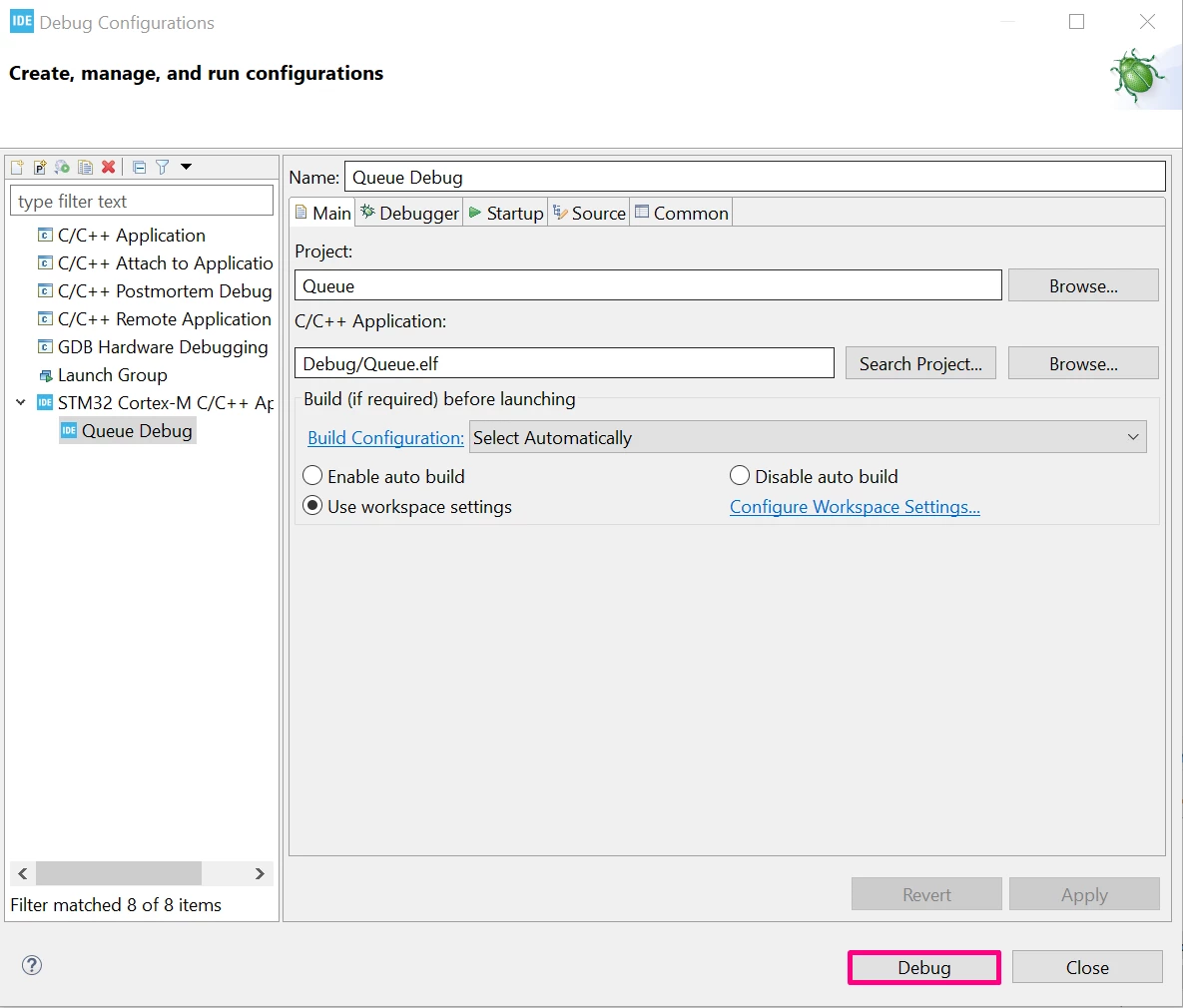This screenshot has height=1008, width=1183.
Task: Select the Queue Debug configuration
Action: (137, 431)
